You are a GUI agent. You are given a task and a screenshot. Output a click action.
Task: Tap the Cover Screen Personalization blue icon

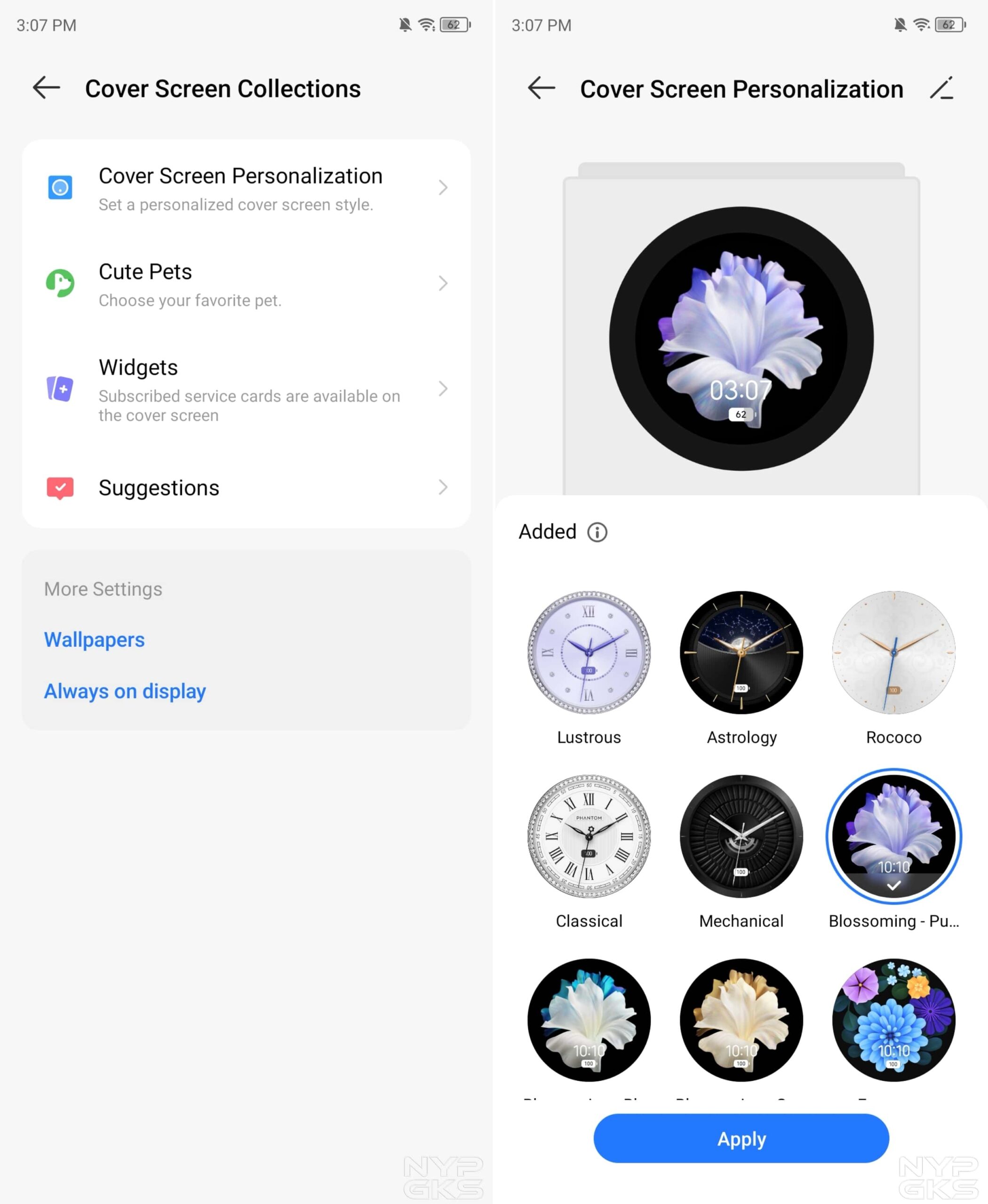(60, 187)
